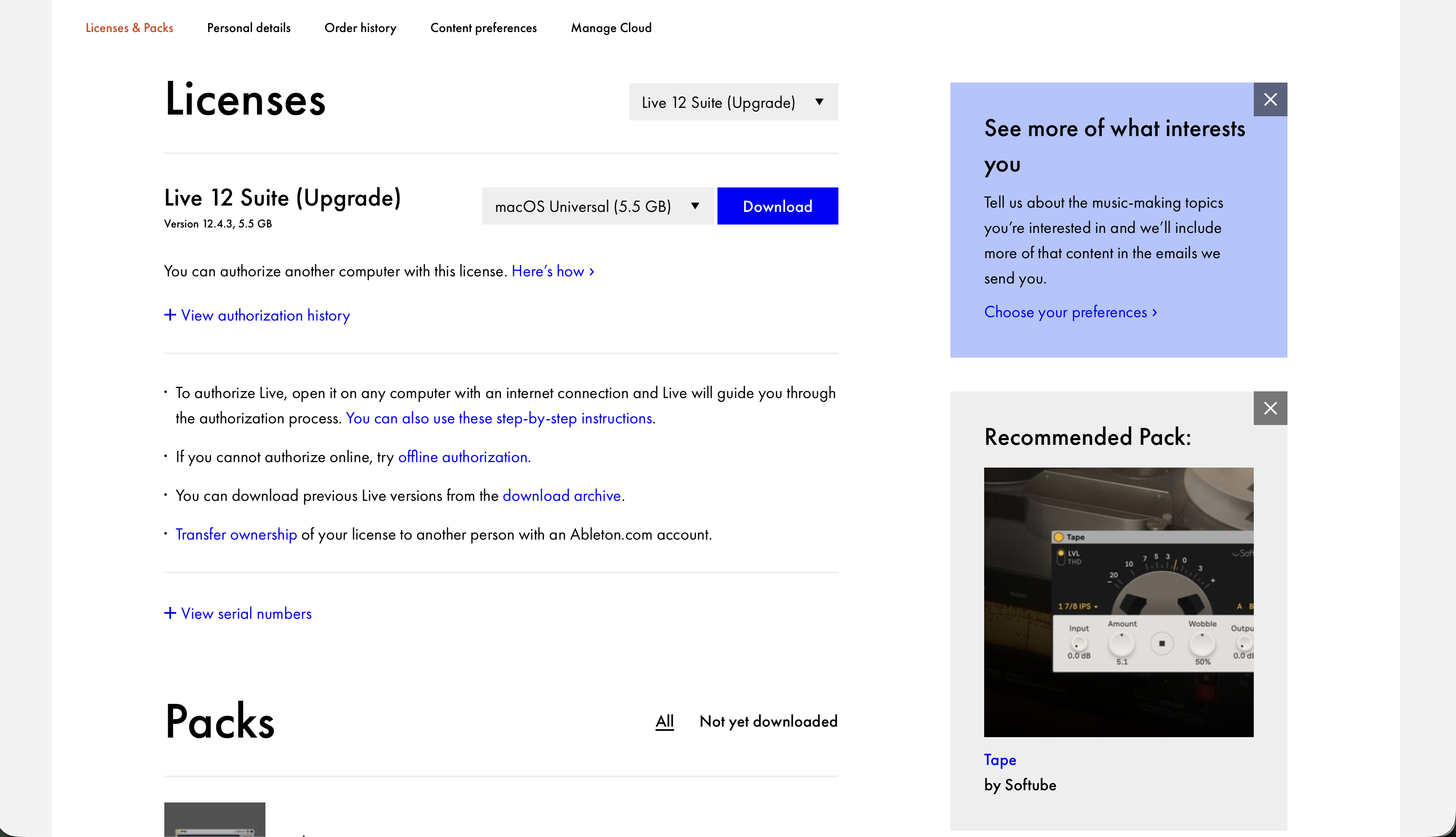Open the Tape pack thumbnail image
The width and height of the screenshot is (1456, 837).
click(x=1119, y=602)
